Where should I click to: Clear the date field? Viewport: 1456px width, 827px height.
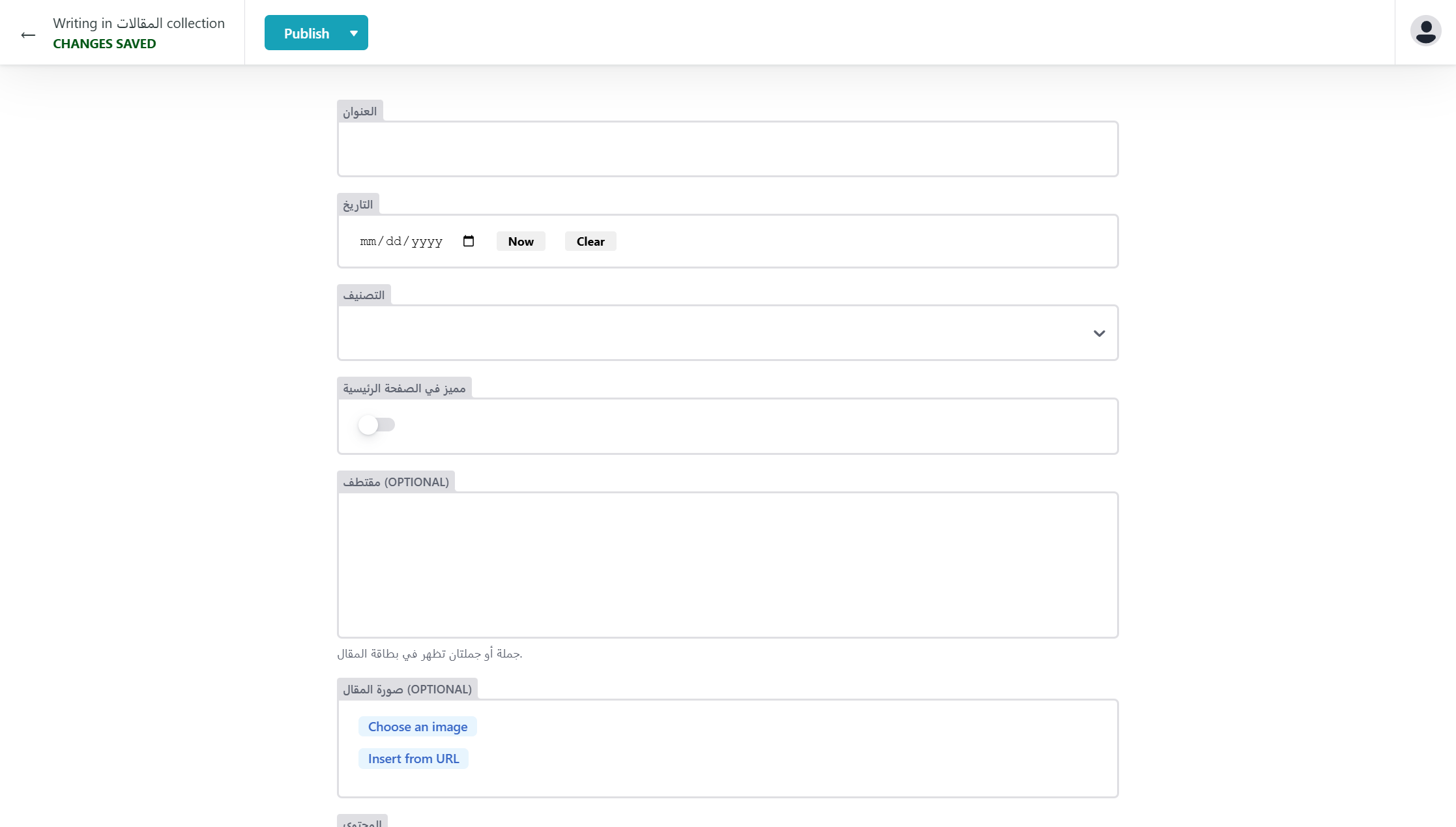tap(590, 241)
